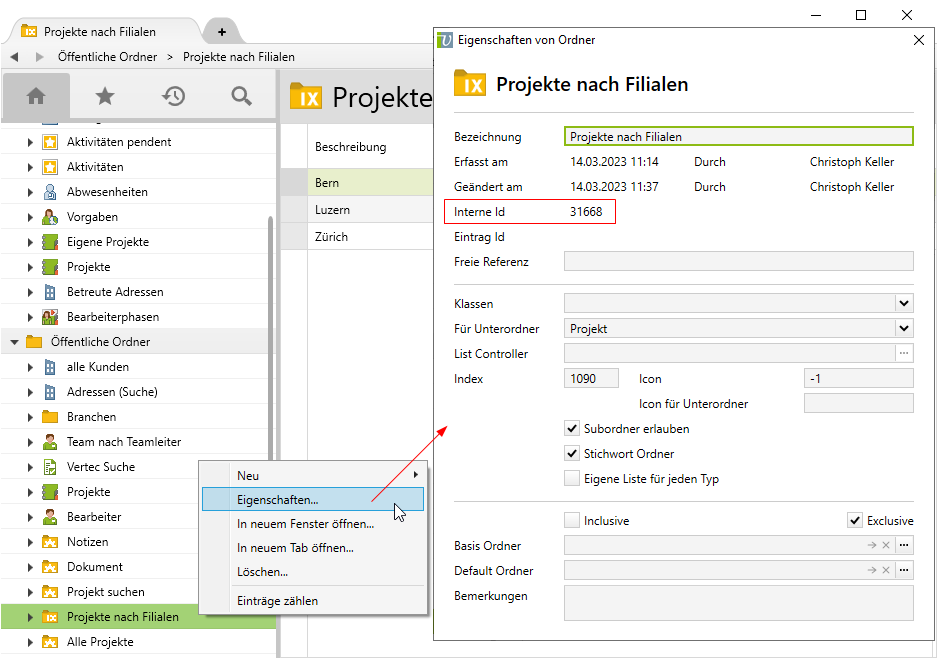This screenshot has width=938, height=659.
Task: Click the Bezeichnung text field
Action: tap(738, 136)
